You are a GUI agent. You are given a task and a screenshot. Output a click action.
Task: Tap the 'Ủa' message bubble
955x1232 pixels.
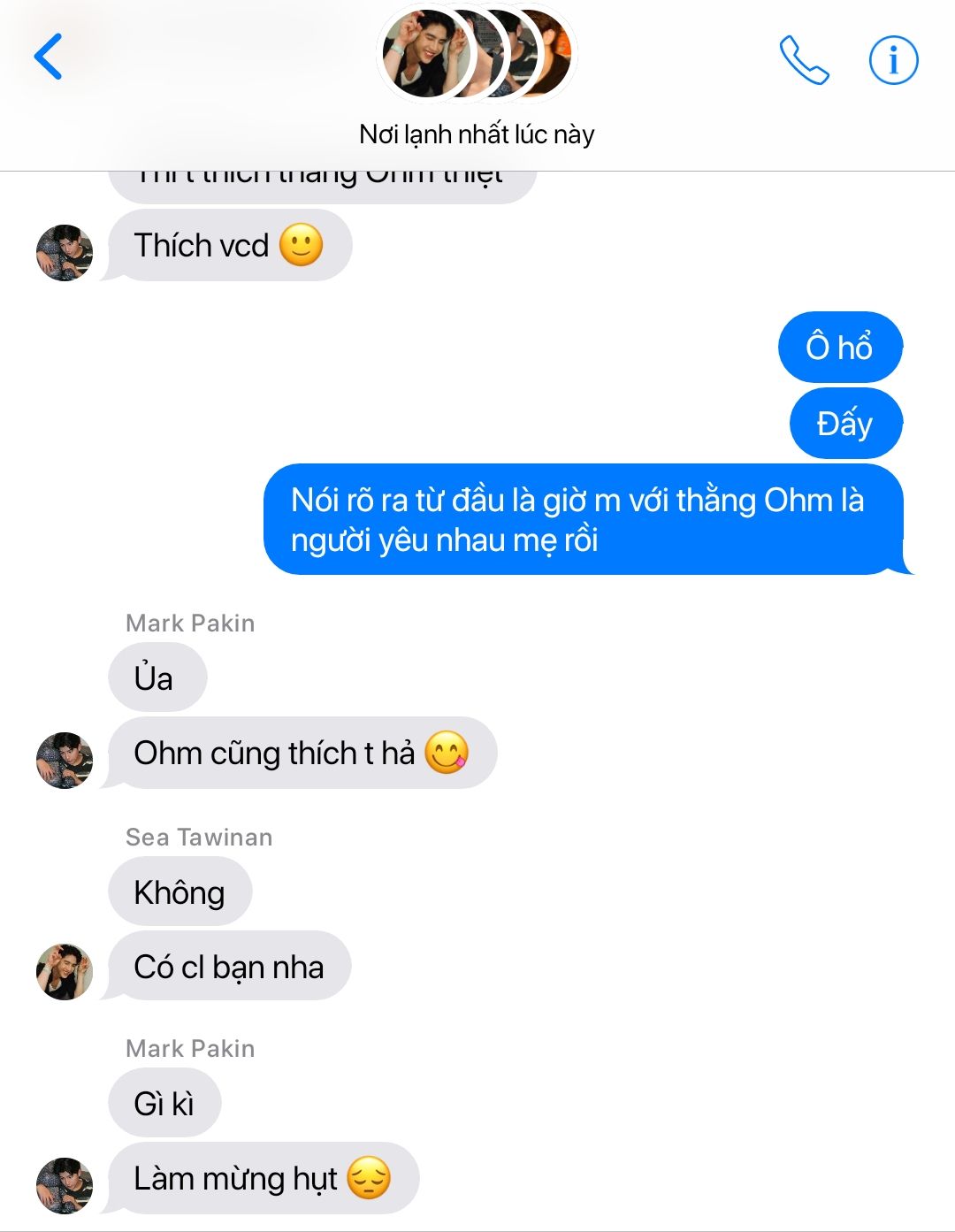pos(157,677)
